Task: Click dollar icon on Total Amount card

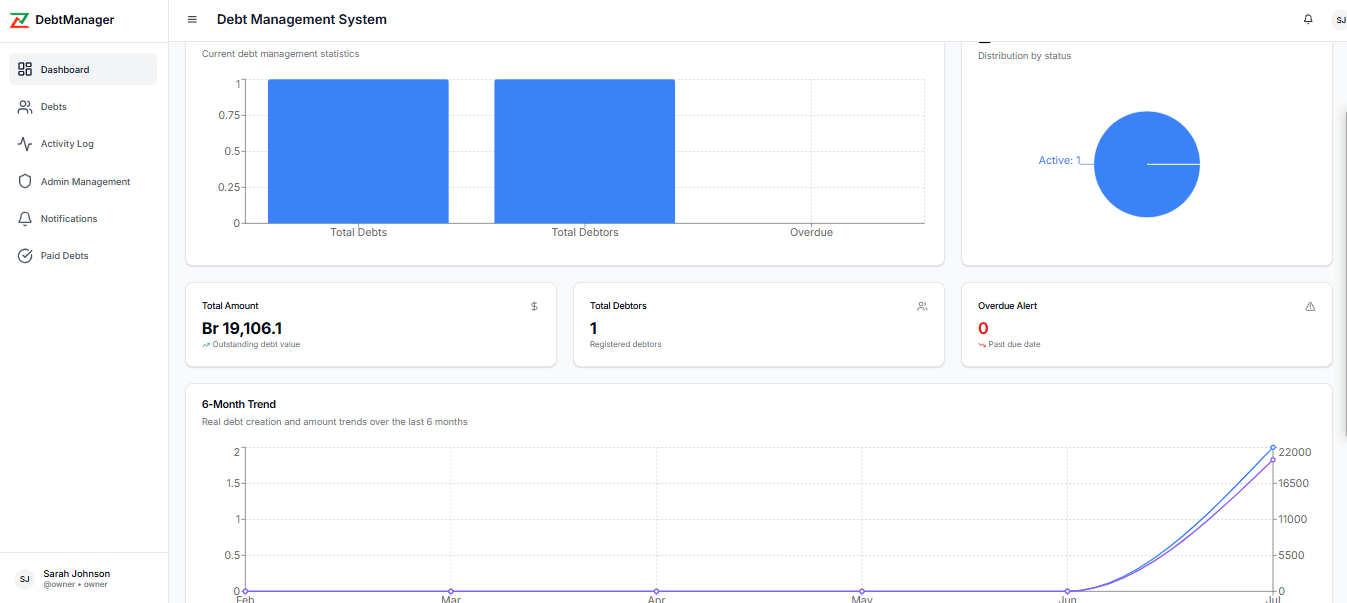Action: point(534,306)
